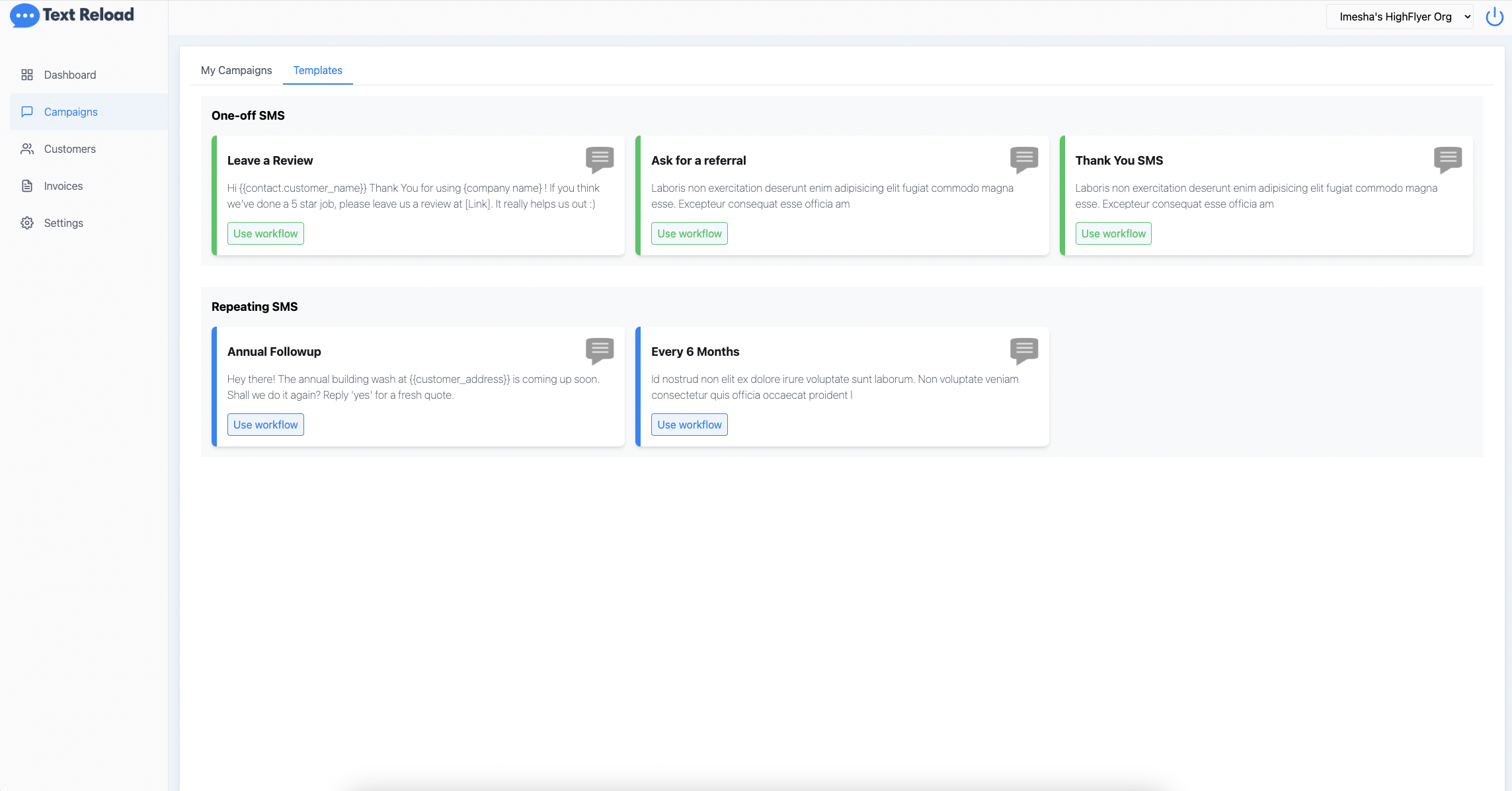Click the Text Reload logo
Image resolution: width=1512 pixels, height=791 pixels.
72,15
